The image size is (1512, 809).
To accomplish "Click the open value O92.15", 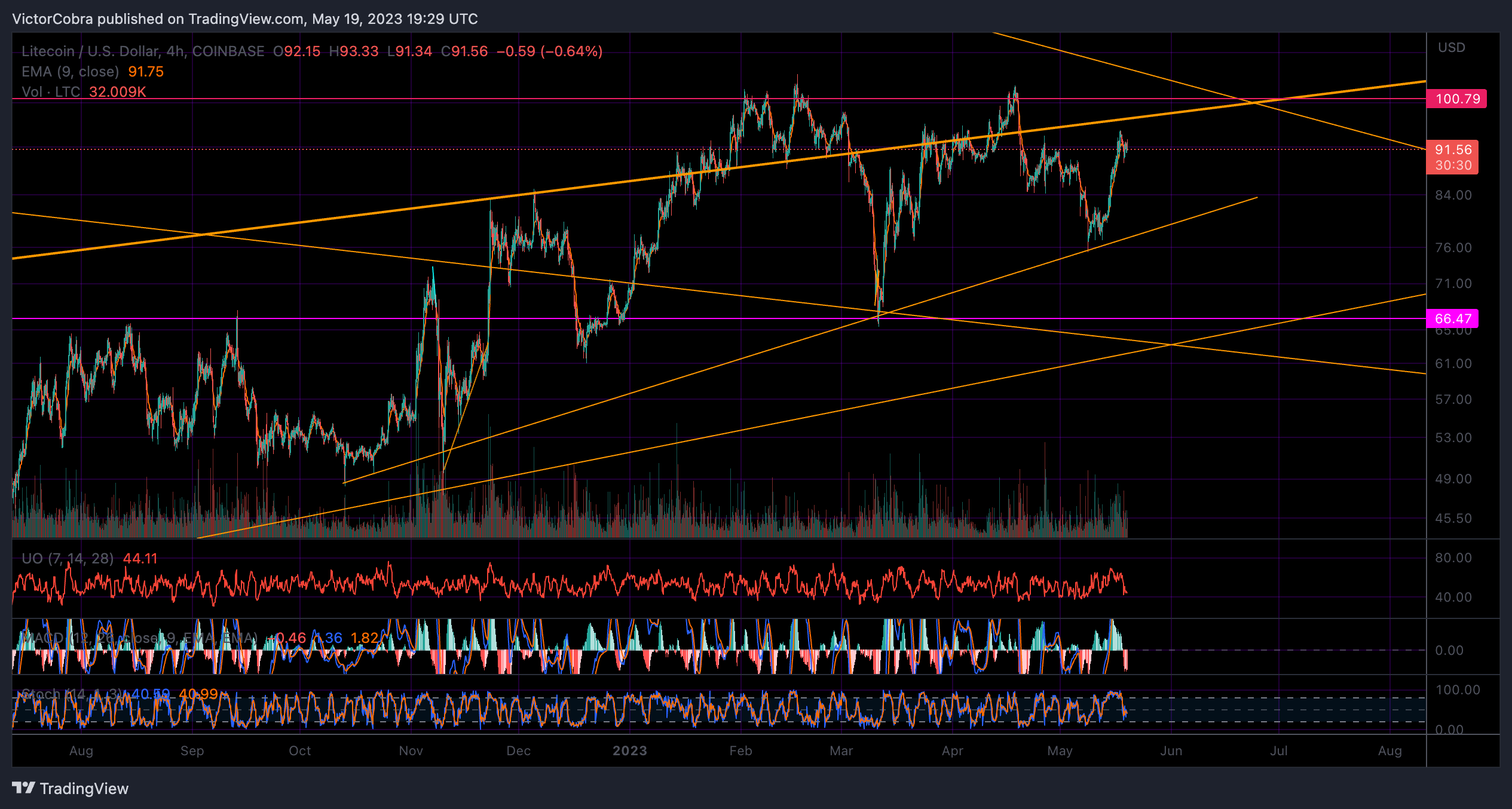I will 297,51.
